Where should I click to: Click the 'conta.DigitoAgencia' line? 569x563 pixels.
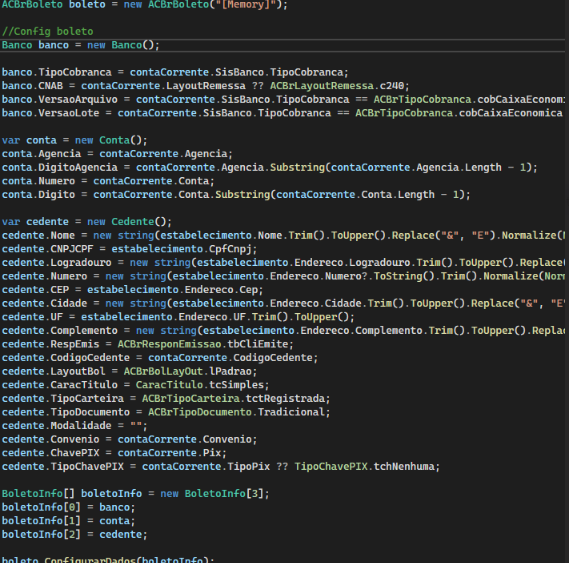point(269,167)
